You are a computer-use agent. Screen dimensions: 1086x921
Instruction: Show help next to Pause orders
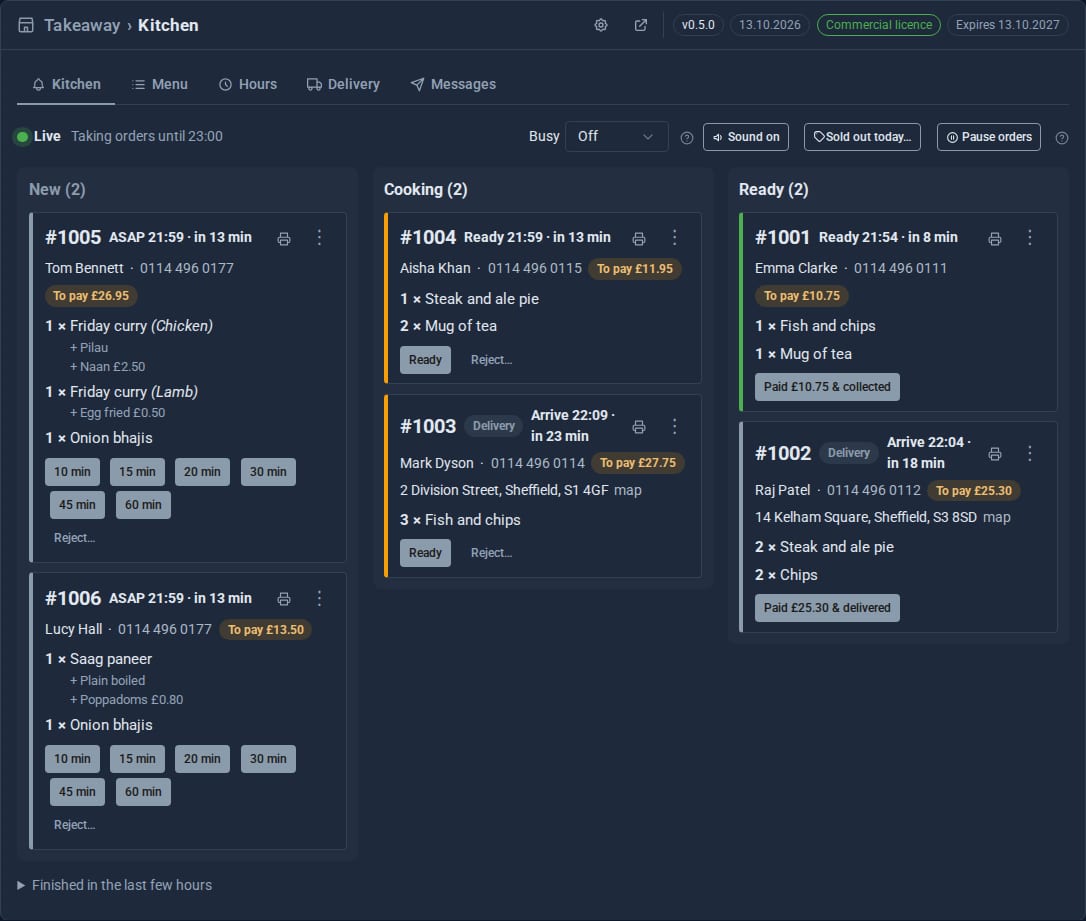coord(1061,138)
